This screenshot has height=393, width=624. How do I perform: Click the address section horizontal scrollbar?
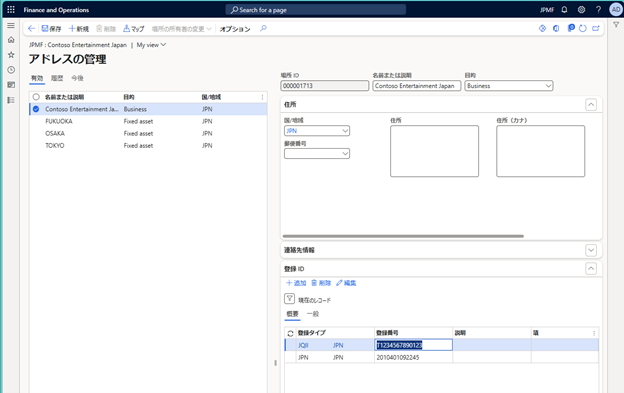pyautogui.click(x=403, y=236)
